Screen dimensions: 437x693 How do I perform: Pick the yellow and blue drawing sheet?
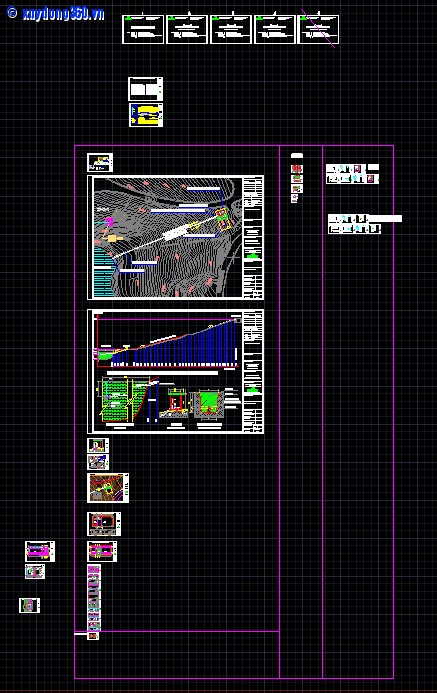[x=146, y=115]
